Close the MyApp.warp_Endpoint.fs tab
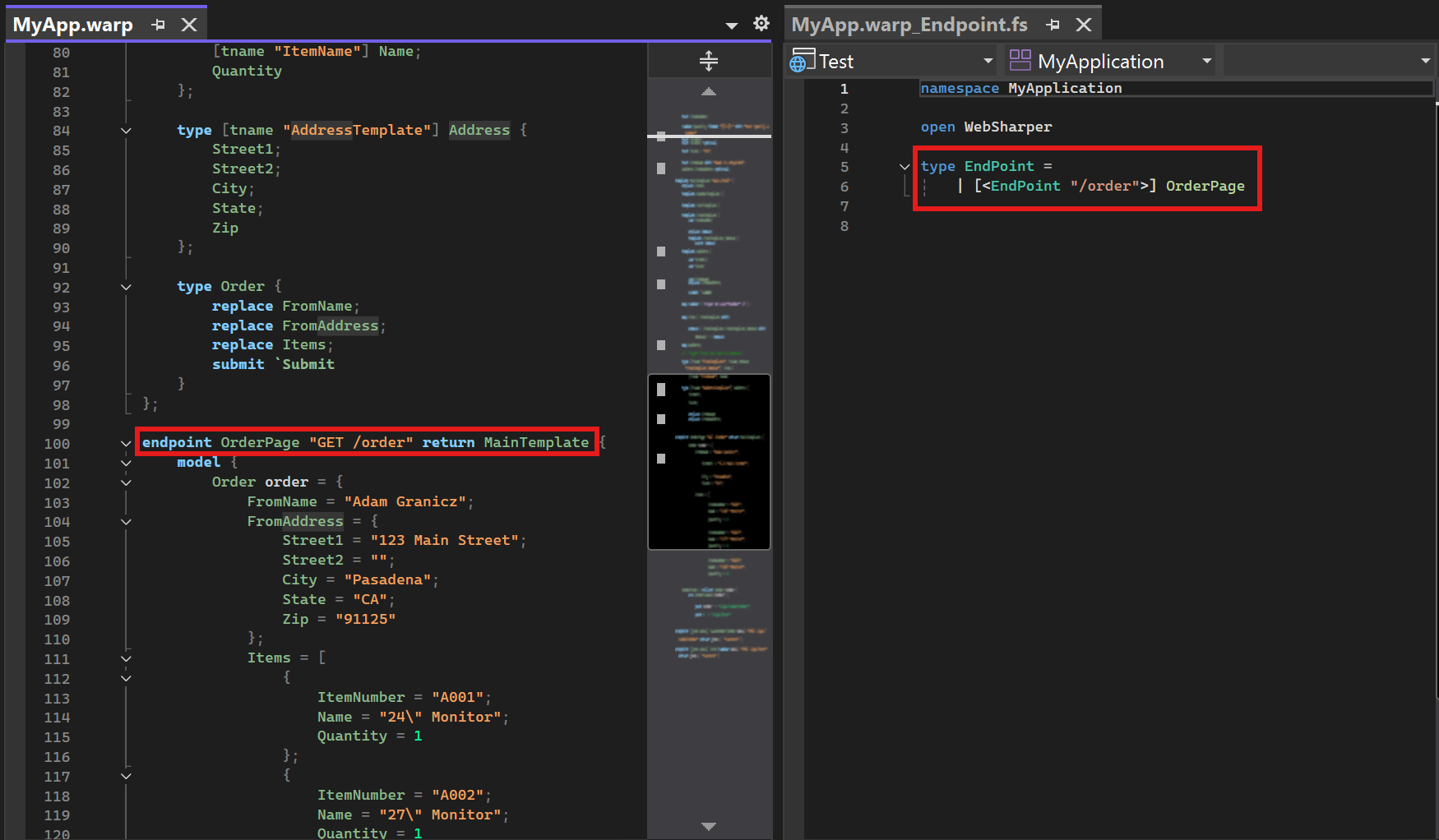 click(x=1083, y=24)
